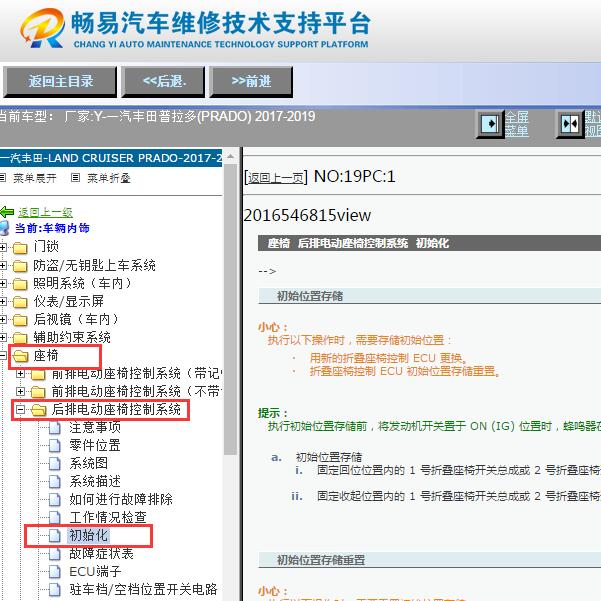This screenshot has width=601, height=601.
Task: Select the 初始化 document
Action: pos(89,535)
